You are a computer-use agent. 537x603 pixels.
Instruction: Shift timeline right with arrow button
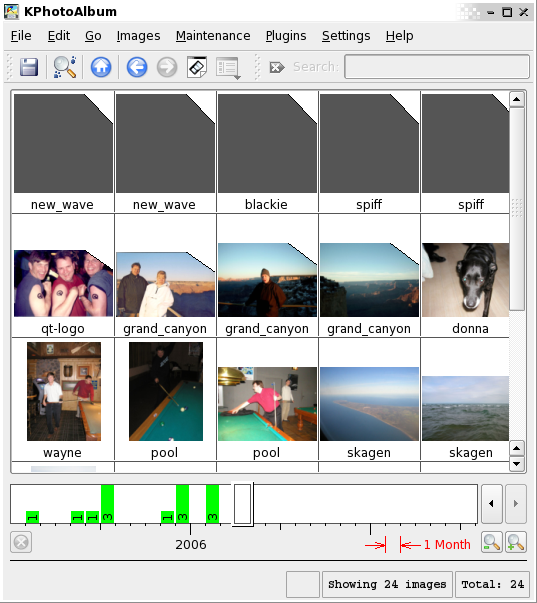point(516,503)
